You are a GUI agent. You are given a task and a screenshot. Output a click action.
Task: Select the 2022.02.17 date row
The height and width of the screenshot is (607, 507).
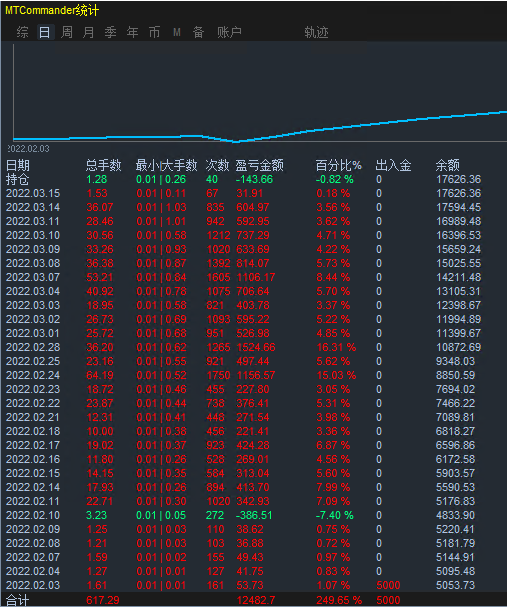coord(33,446)
